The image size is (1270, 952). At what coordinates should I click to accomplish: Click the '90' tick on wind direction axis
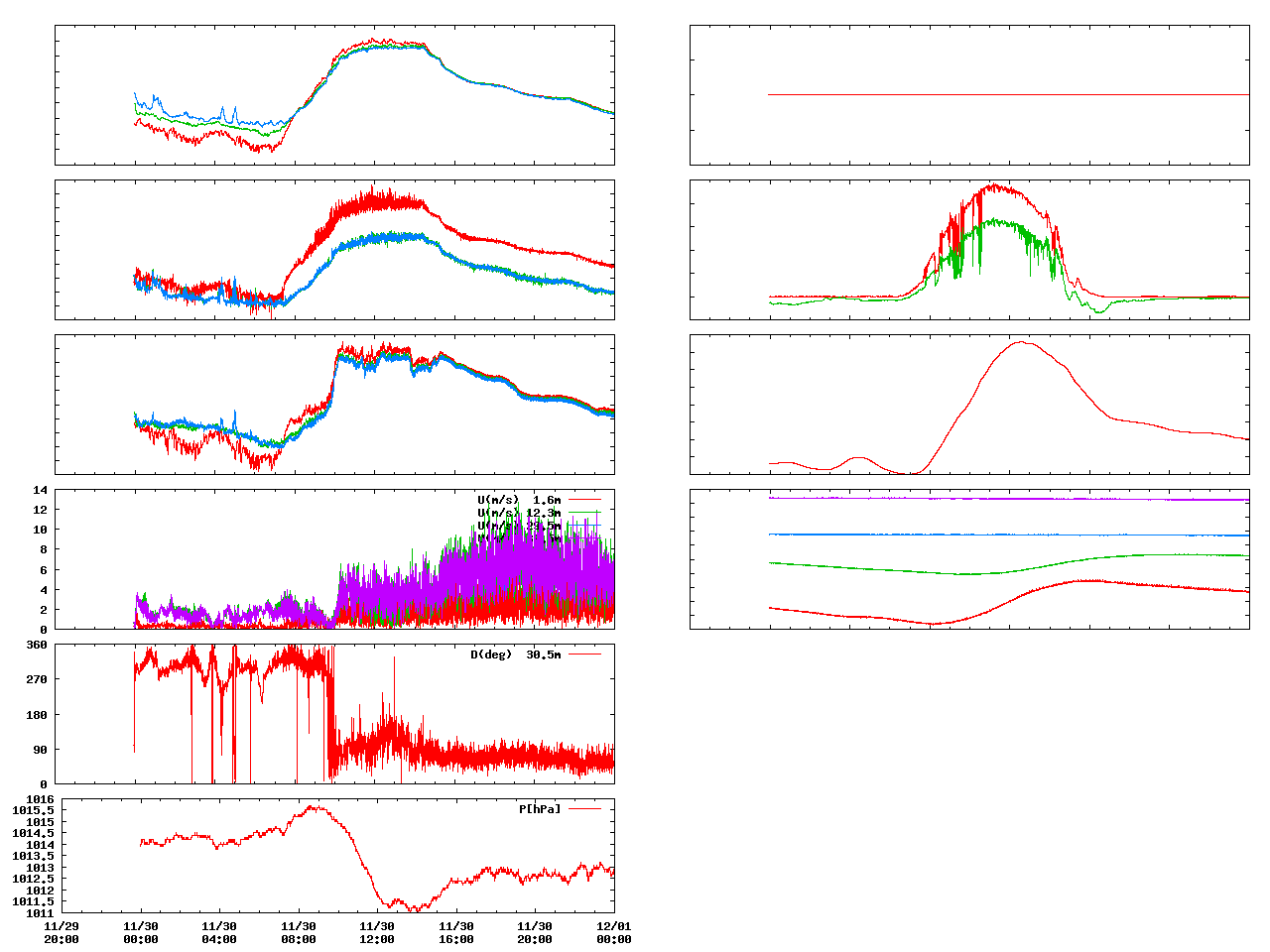[x=41, y=750]
